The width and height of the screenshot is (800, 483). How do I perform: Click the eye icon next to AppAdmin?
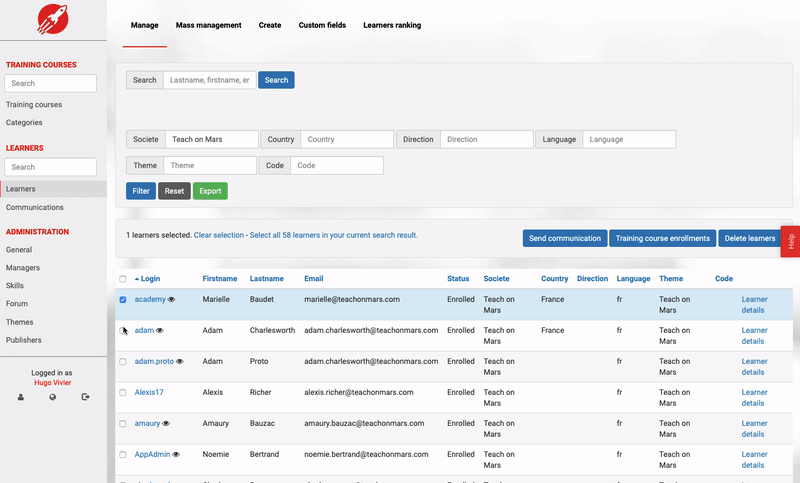pos(176,454)
